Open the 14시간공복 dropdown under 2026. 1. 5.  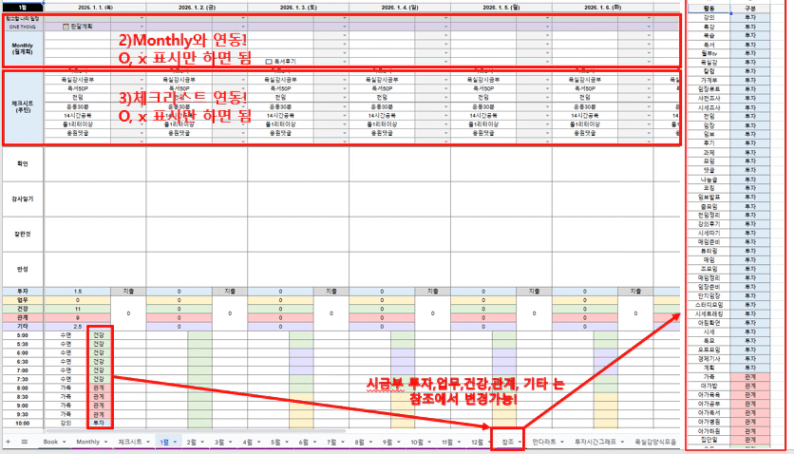point(547,116)
